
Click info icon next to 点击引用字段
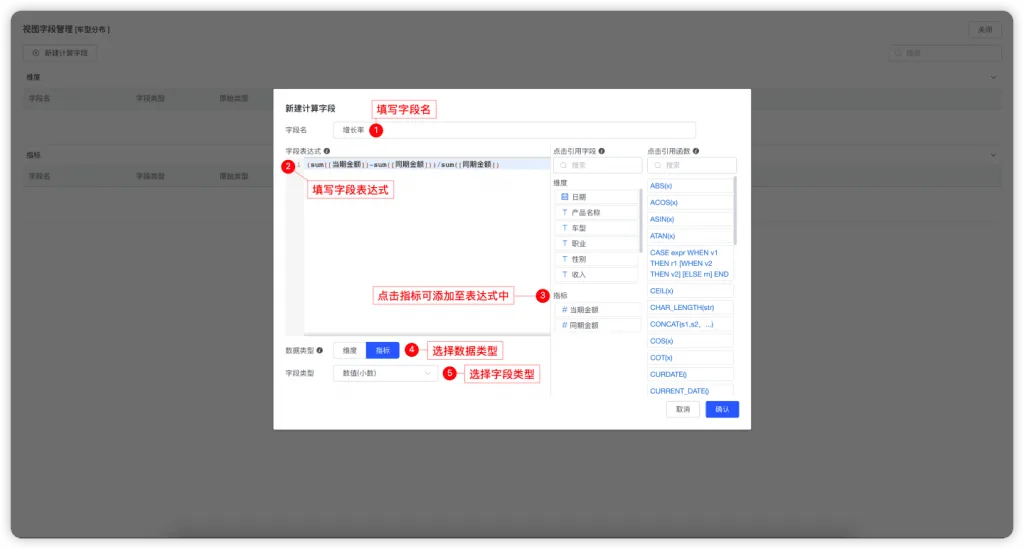point(602,151)
